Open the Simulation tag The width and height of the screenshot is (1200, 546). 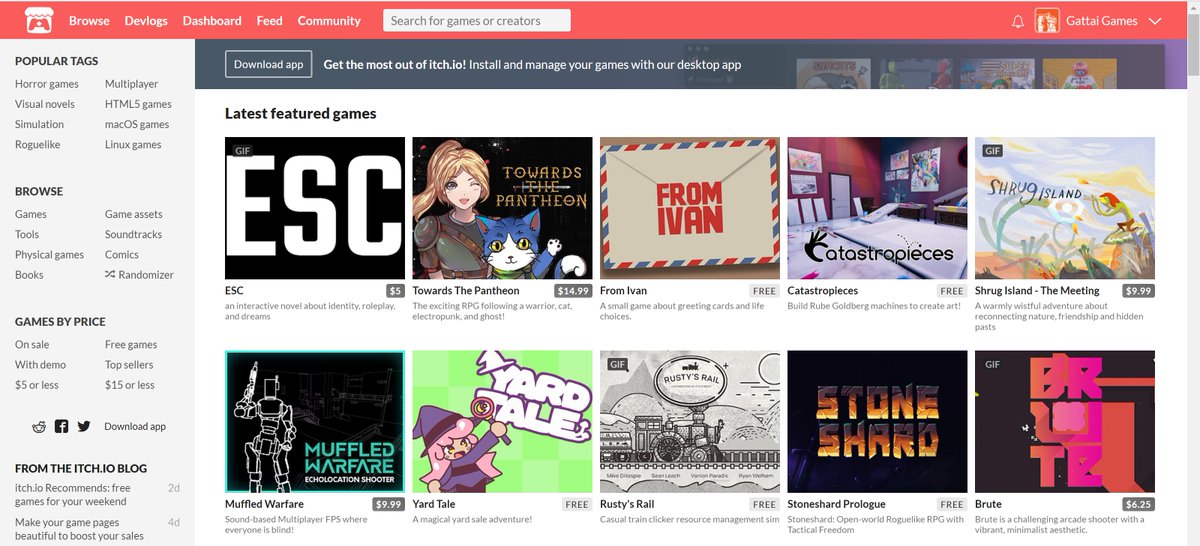click(x=39, y=124)
